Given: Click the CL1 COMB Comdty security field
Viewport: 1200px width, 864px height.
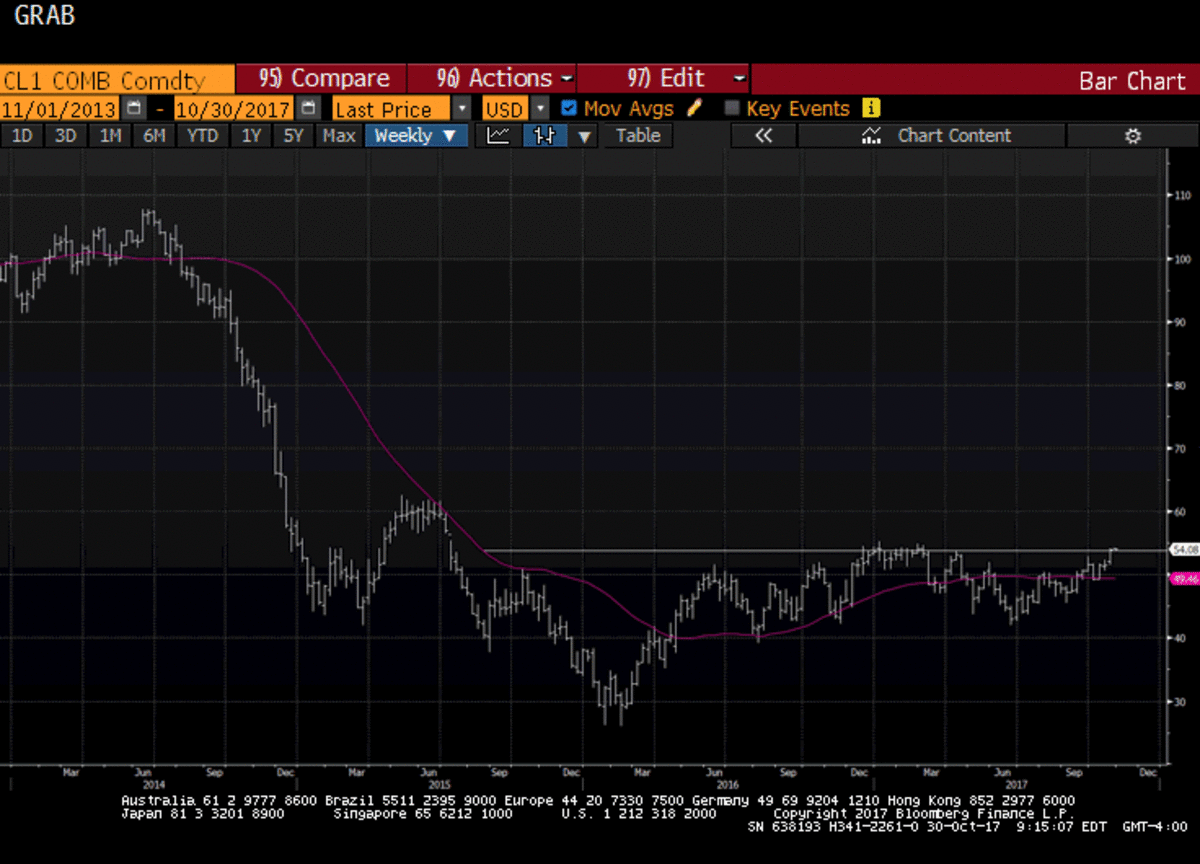Looking at the screenshot, I should pyautogui.click(x=116, y=79).
